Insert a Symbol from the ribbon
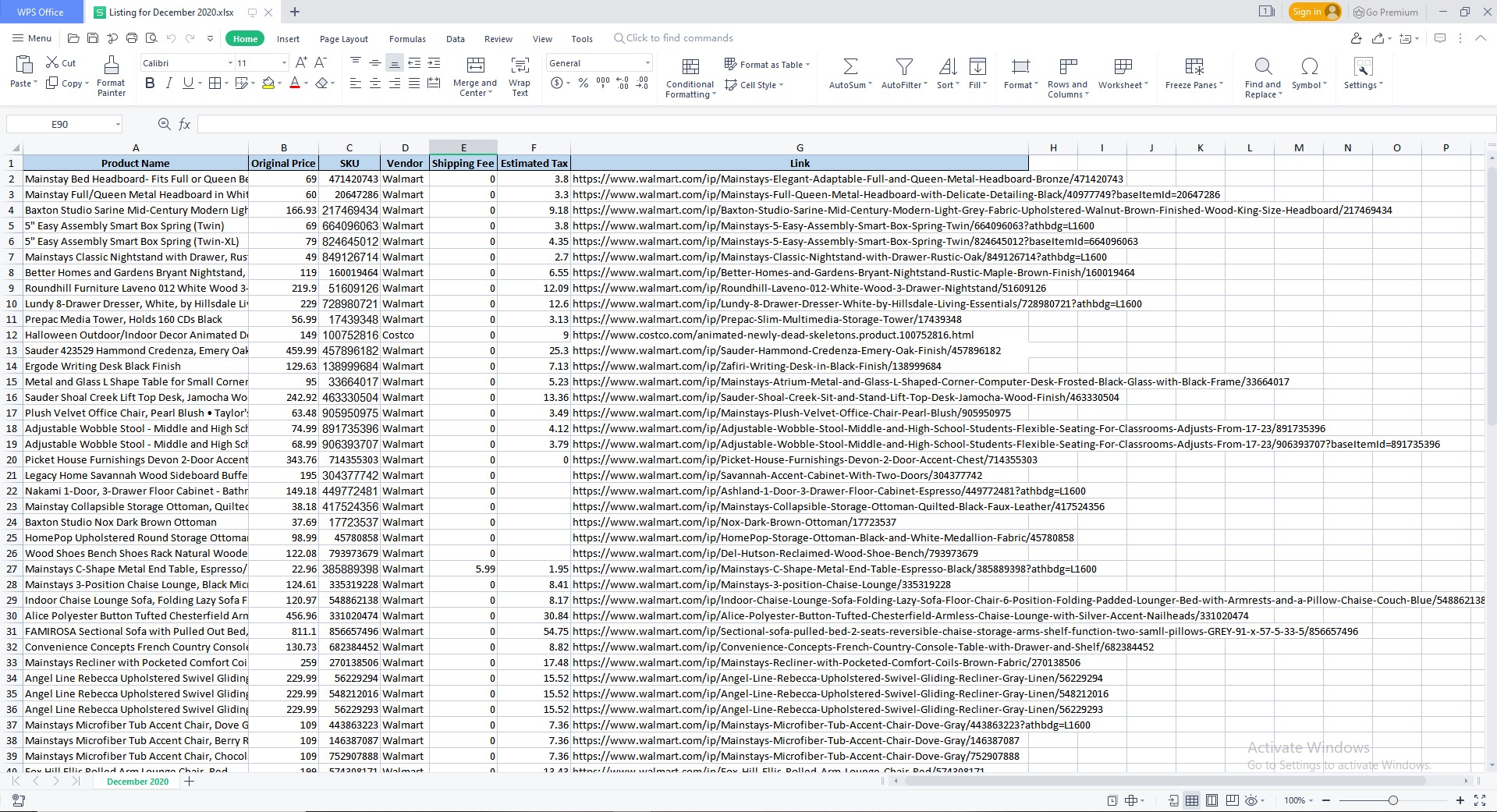1497x812 pixels. point(1309,74)
